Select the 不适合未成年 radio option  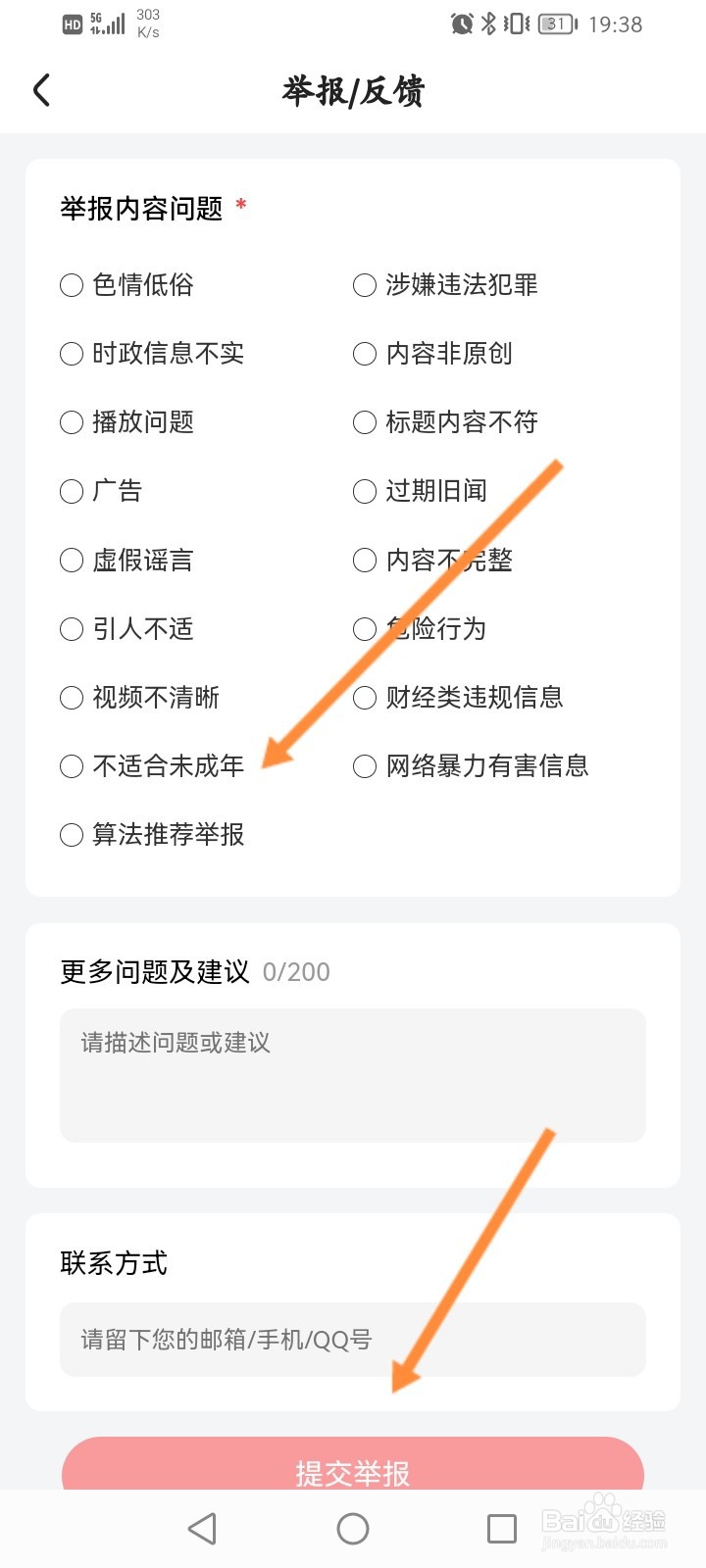152,766
